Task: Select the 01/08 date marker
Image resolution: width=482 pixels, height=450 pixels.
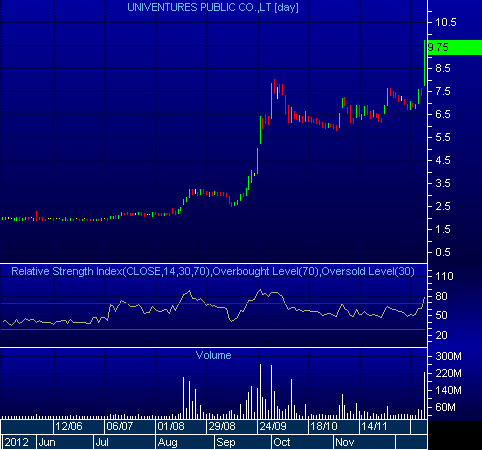Action: (171, 426)
